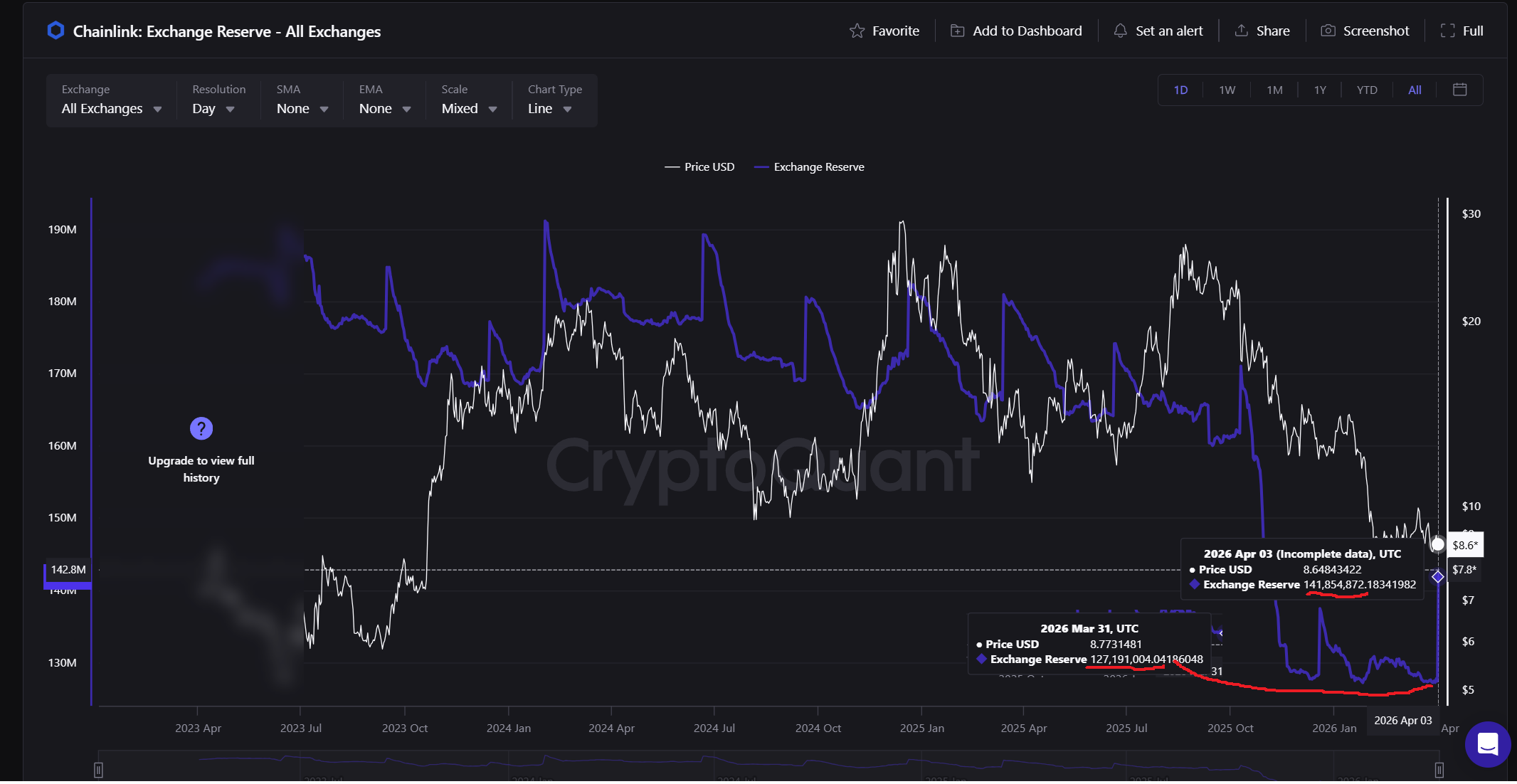Screen dimensions: 1517x784
Task: Toggle Exchange Reserve series in legend
Action: [x=810, y=167]
